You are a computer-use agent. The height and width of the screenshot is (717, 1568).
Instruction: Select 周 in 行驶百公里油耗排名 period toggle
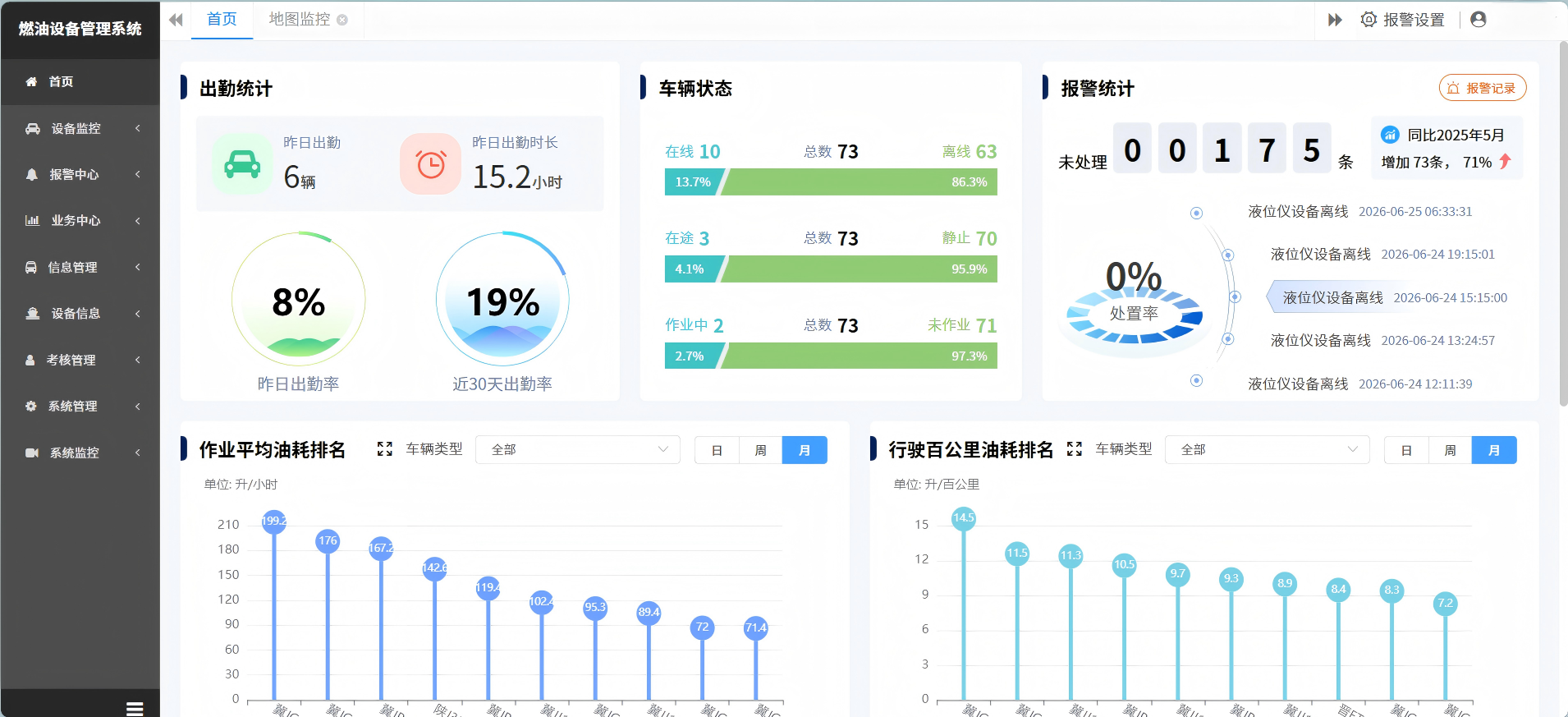pos(1451,450)
